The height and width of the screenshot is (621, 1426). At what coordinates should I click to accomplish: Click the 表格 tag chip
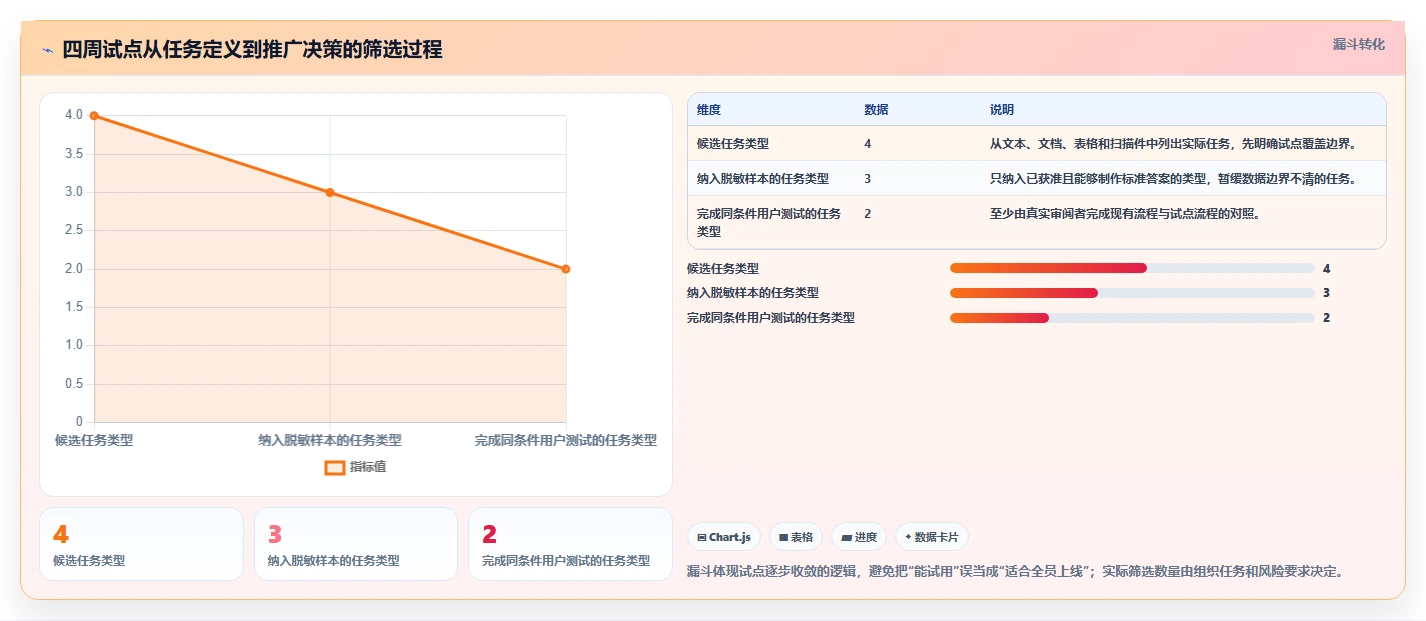796,537
